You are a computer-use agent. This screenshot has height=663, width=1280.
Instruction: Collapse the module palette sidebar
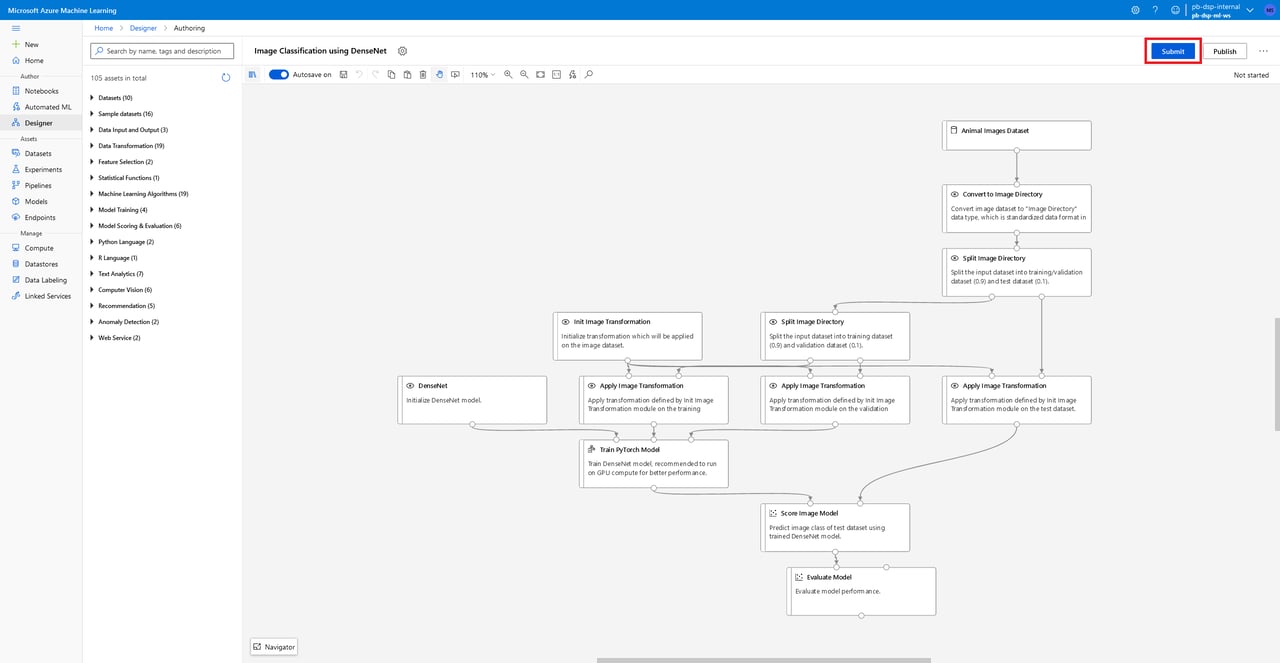[x=252, y=74]
